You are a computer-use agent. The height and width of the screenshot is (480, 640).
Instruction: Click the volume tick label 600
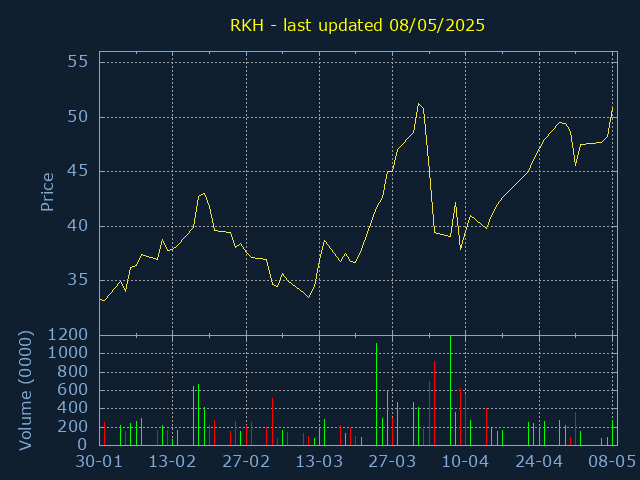73,390
